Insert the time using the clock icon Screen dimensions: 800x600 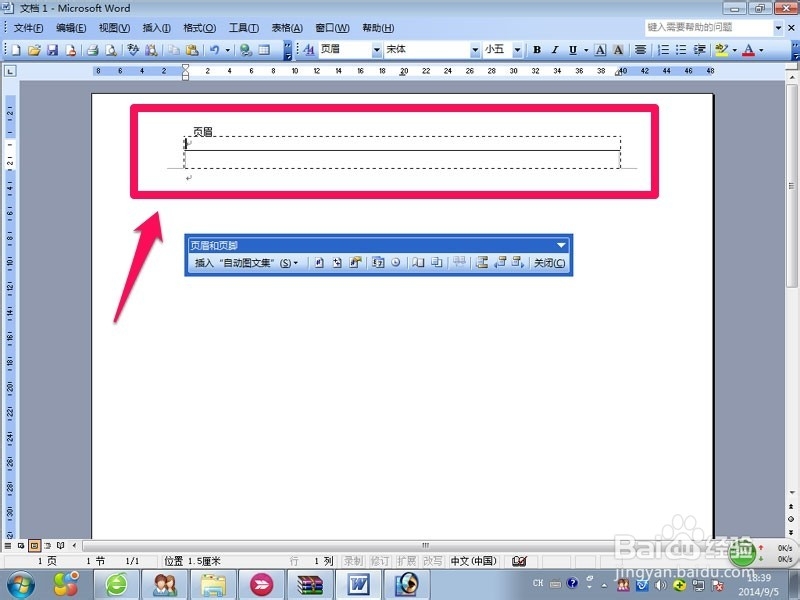[x=395, y=263]
